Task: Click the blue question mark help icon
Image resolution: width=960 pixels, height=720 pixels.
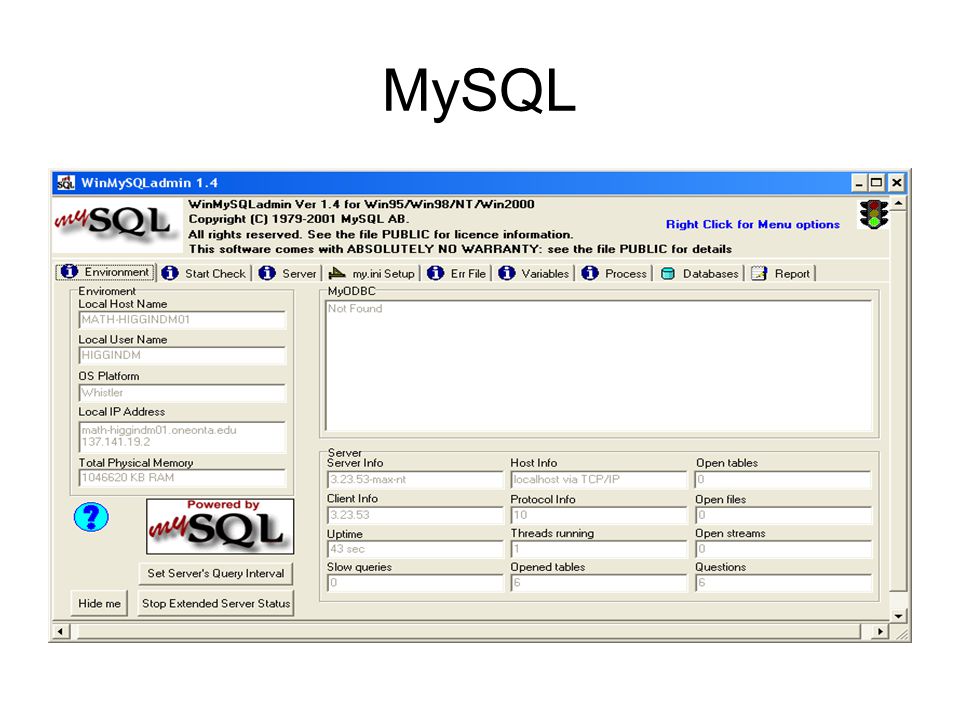Action: tap(91, 517)
